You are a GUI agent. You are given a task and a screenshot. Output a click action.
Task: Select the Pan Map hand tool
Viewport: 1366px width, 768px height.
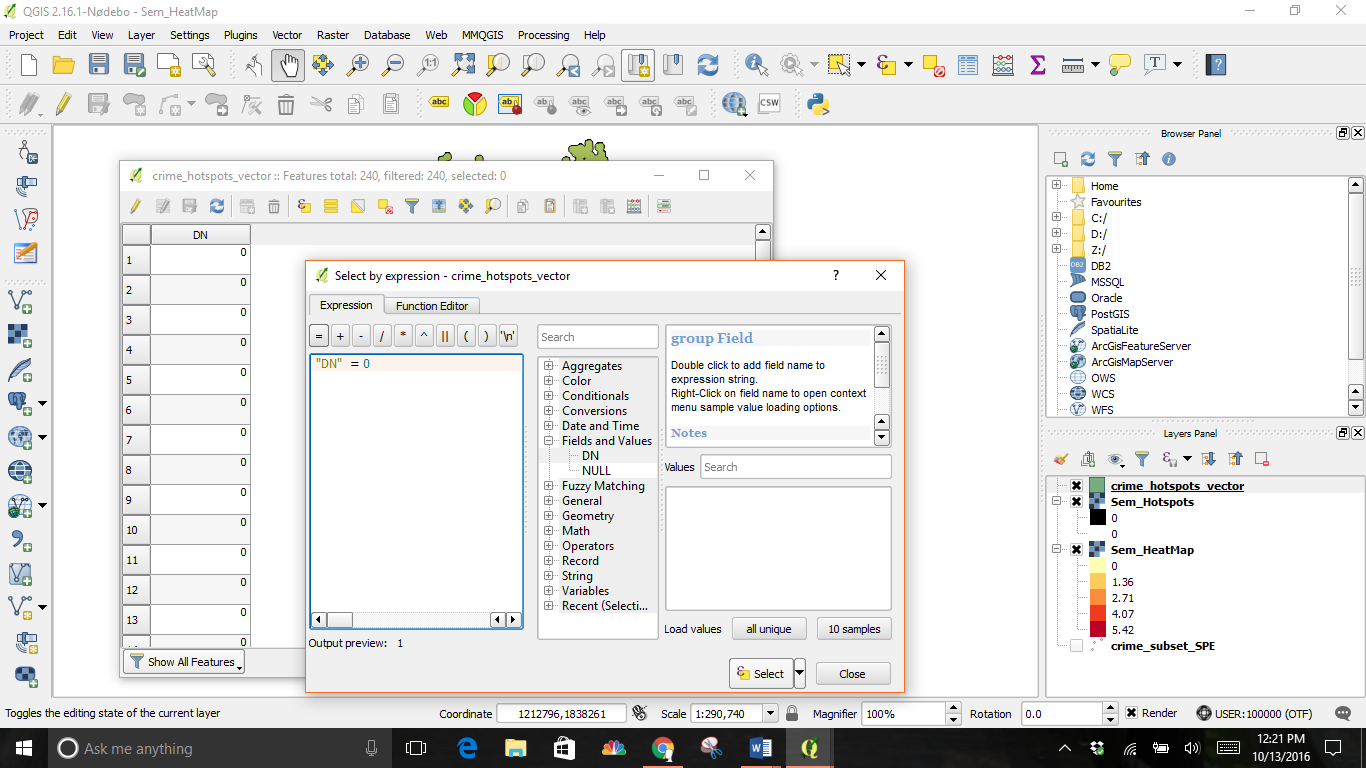click(x=288, y=65)
